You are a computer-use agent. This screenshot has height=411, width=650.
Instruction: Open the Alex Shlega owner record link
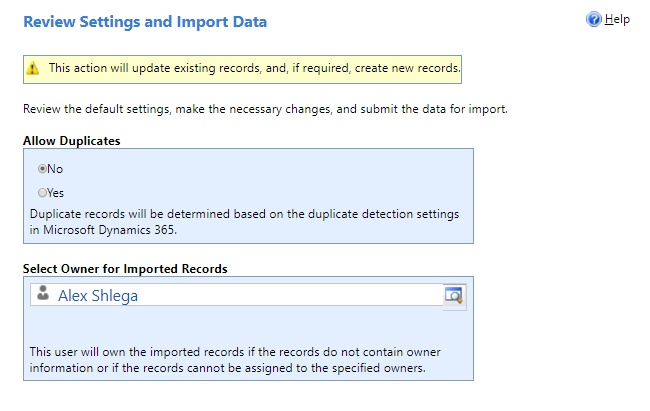click(x=98, y=296)
